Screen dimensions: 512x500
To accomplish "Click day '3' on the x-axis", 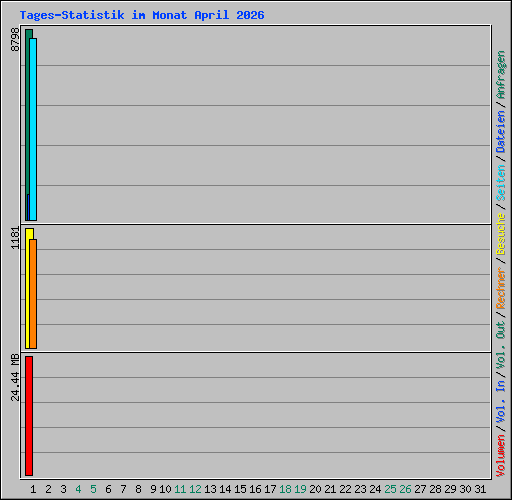I will [x=63, y=489].
